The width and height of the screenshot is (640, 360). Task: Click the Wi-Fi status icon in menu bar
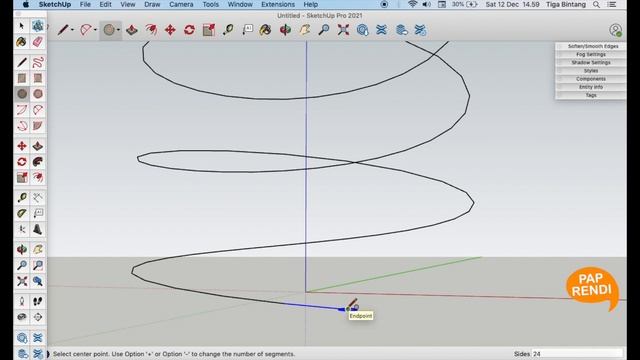413,4
